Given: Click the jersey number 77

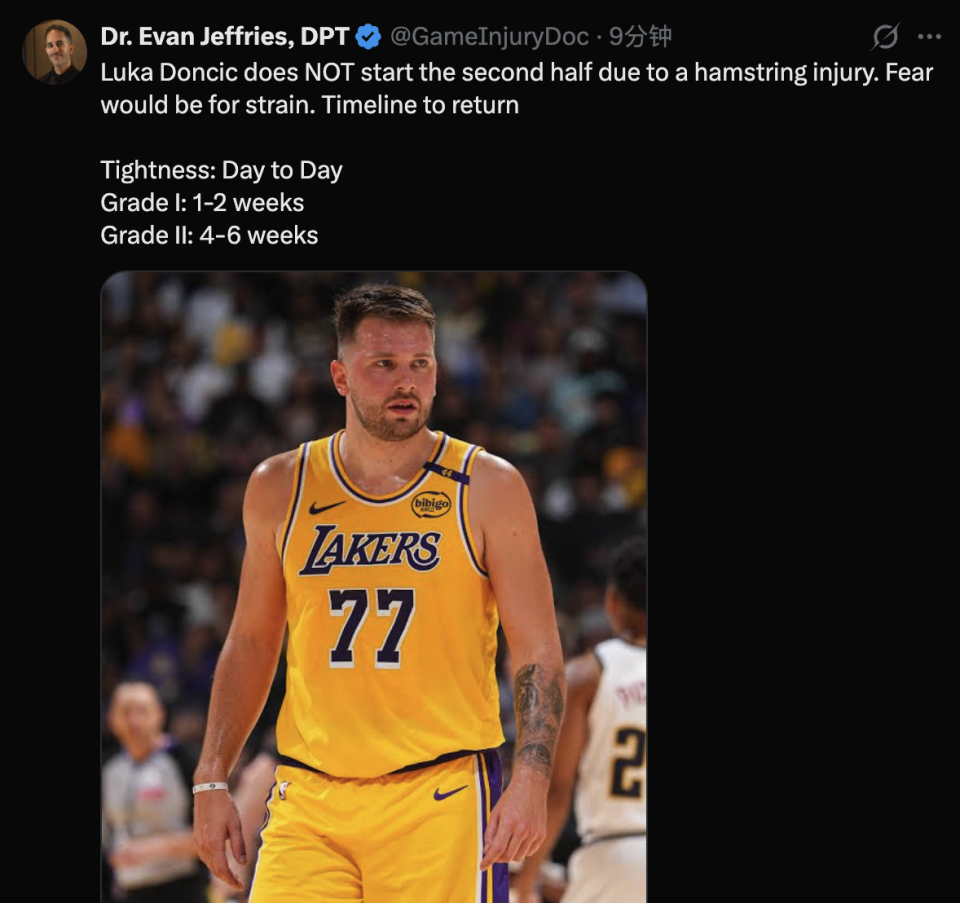Looking at the screenshot, I should point(371,627).
